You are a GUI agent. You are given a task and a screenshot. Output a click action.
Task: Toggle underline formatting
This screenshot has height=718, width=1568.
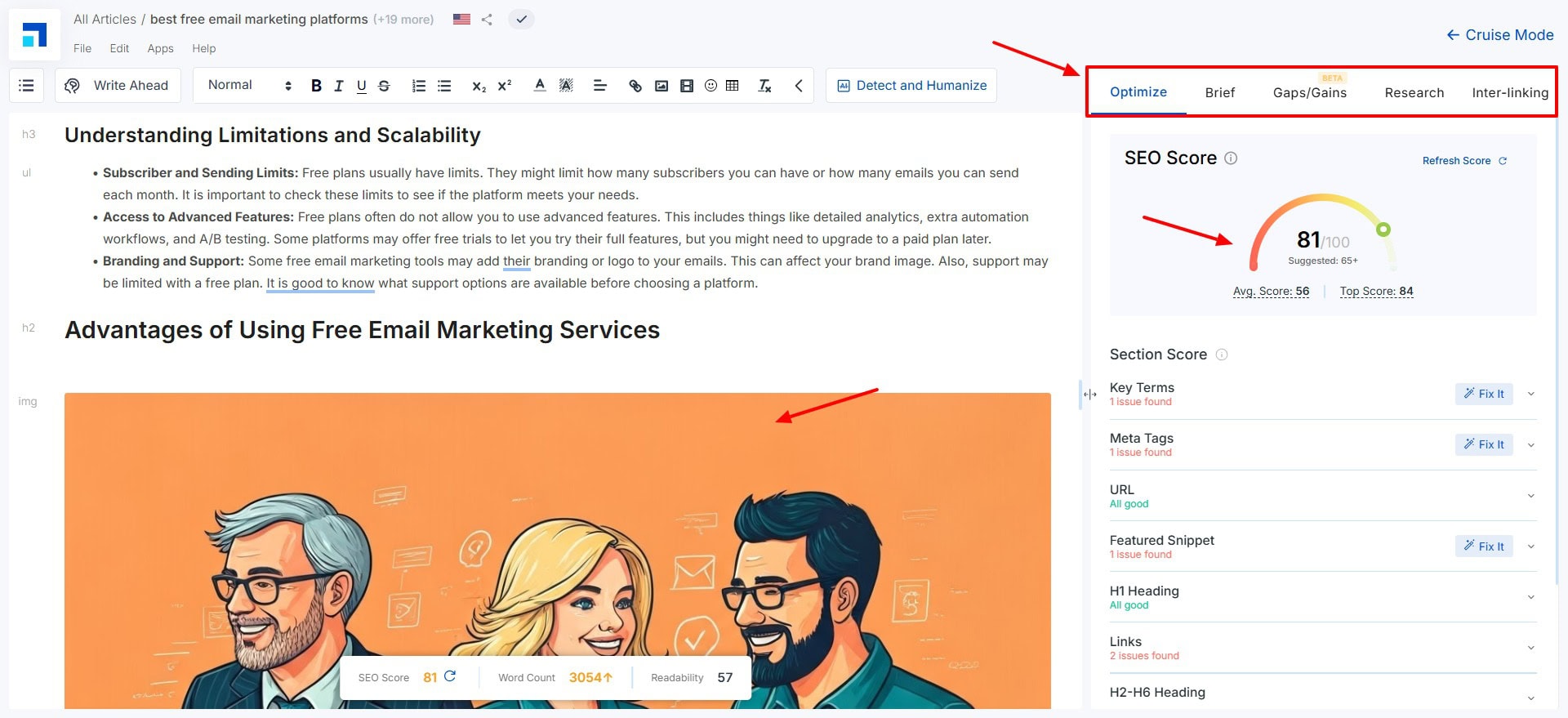click(361, 86)
